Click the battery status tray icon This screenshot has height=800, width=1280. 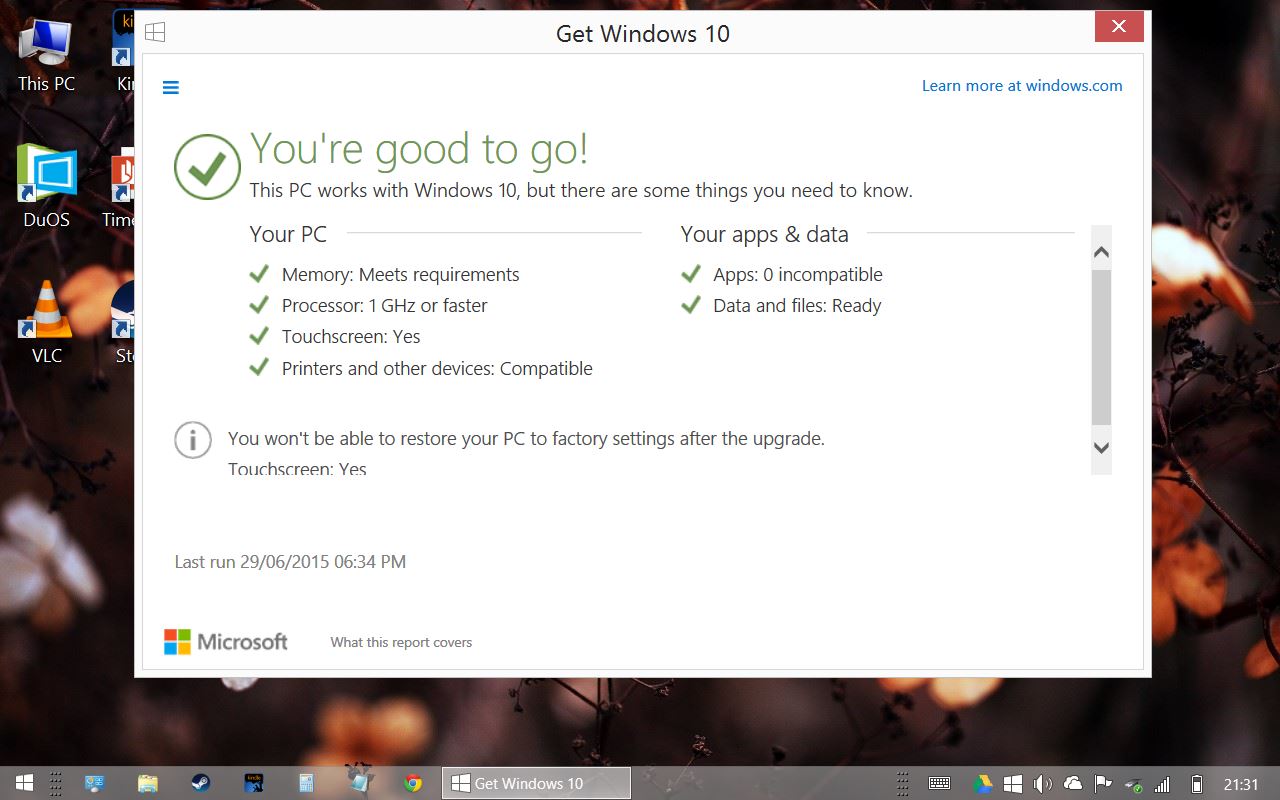(x=1197, y=784)
